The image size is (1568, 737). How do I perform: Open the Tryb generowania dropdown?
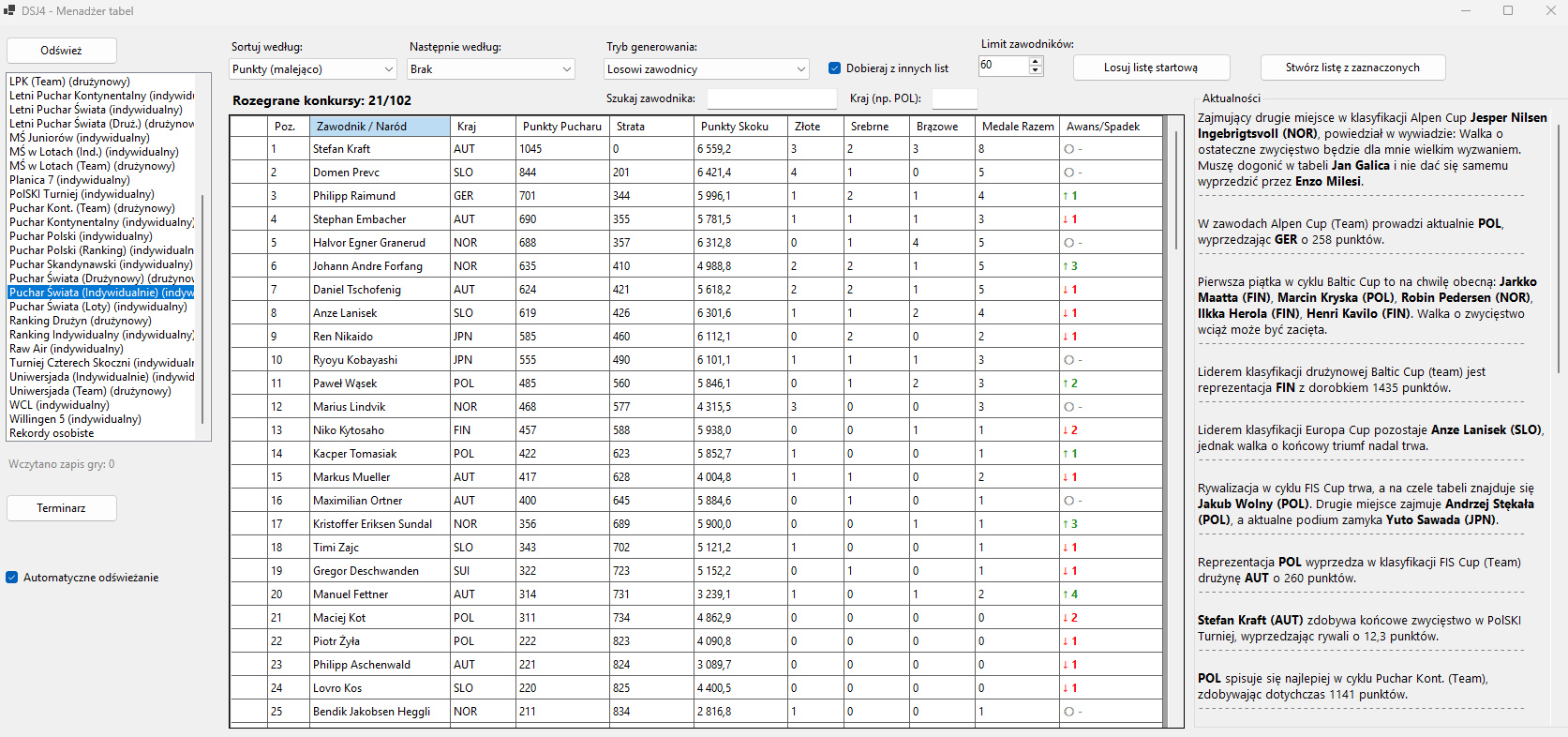click(x=707, y=69)
